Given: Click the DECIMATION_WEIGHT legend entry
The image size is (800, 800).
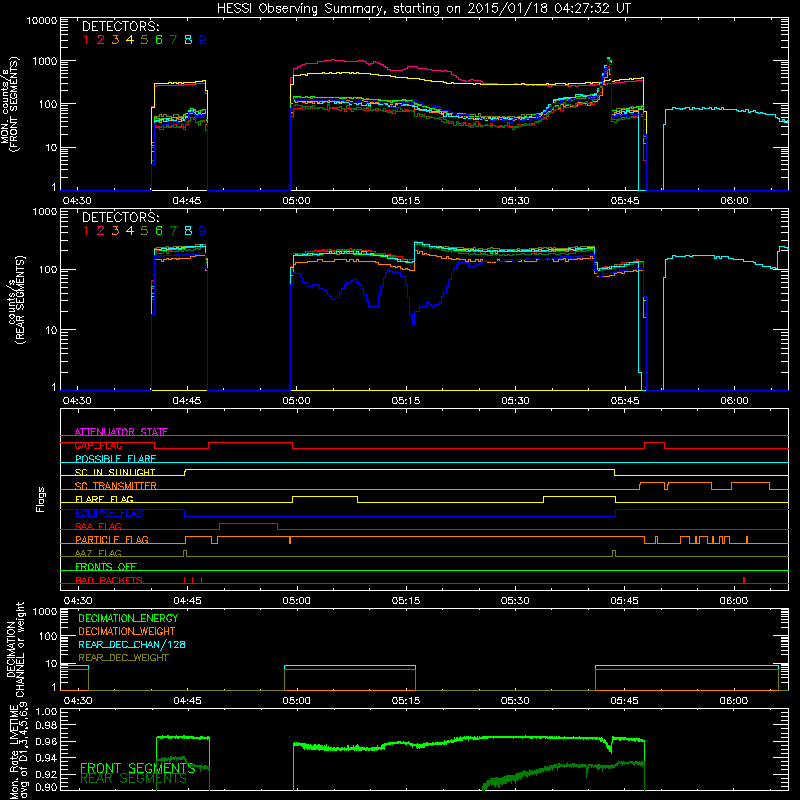Looking at the screenshot, I should tap(127, 631).
